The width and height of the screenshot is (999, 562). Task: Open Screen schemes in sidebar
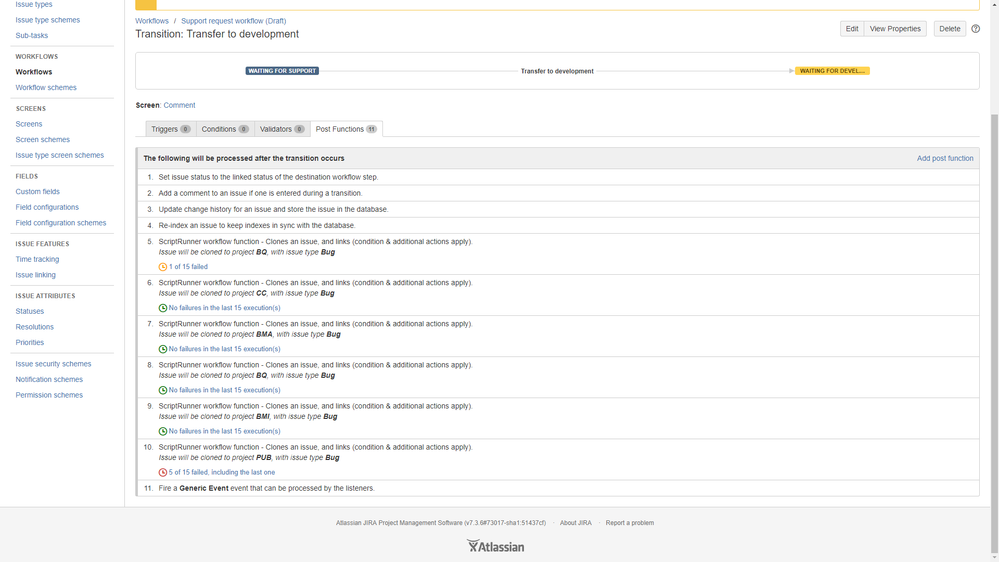pyautogui.click(x=43, y=140)
